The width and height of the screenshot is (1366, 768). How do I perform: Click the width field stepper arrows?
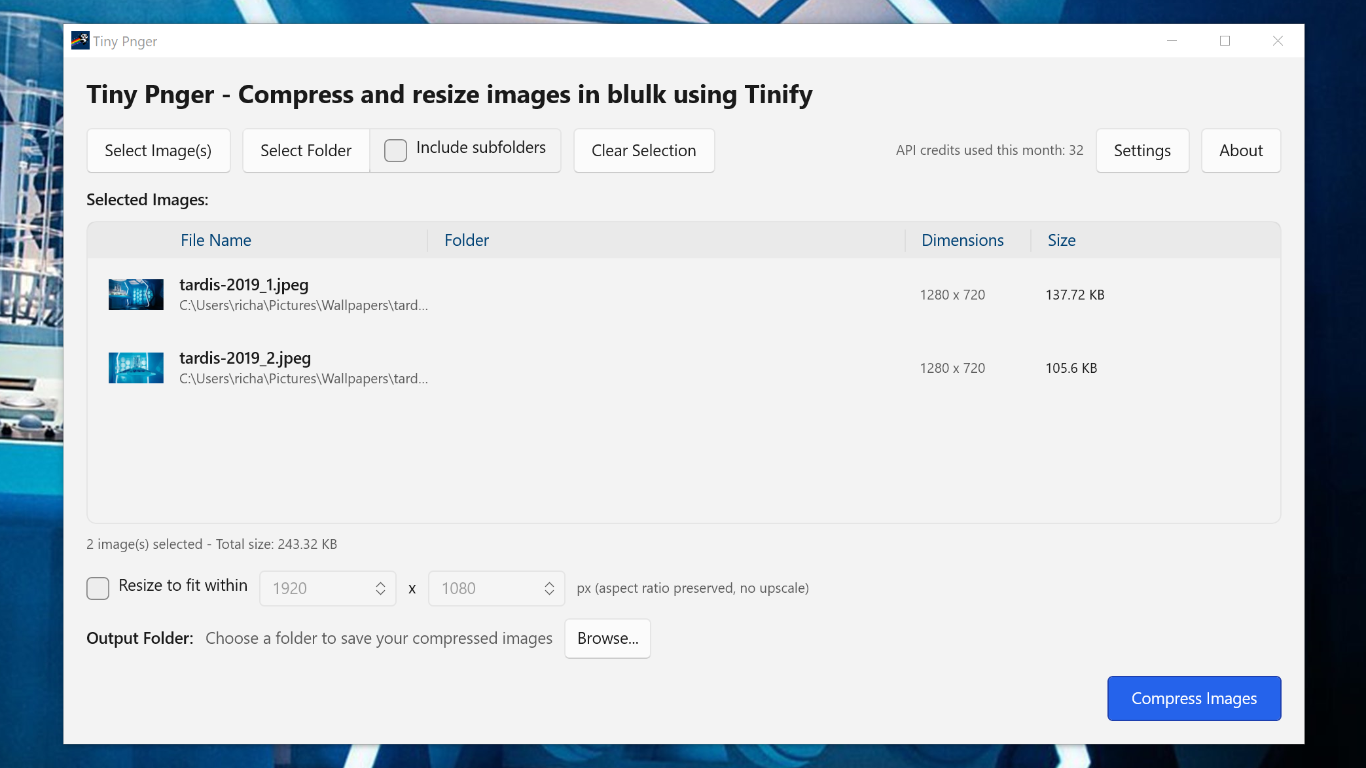[x=381, y=589]
